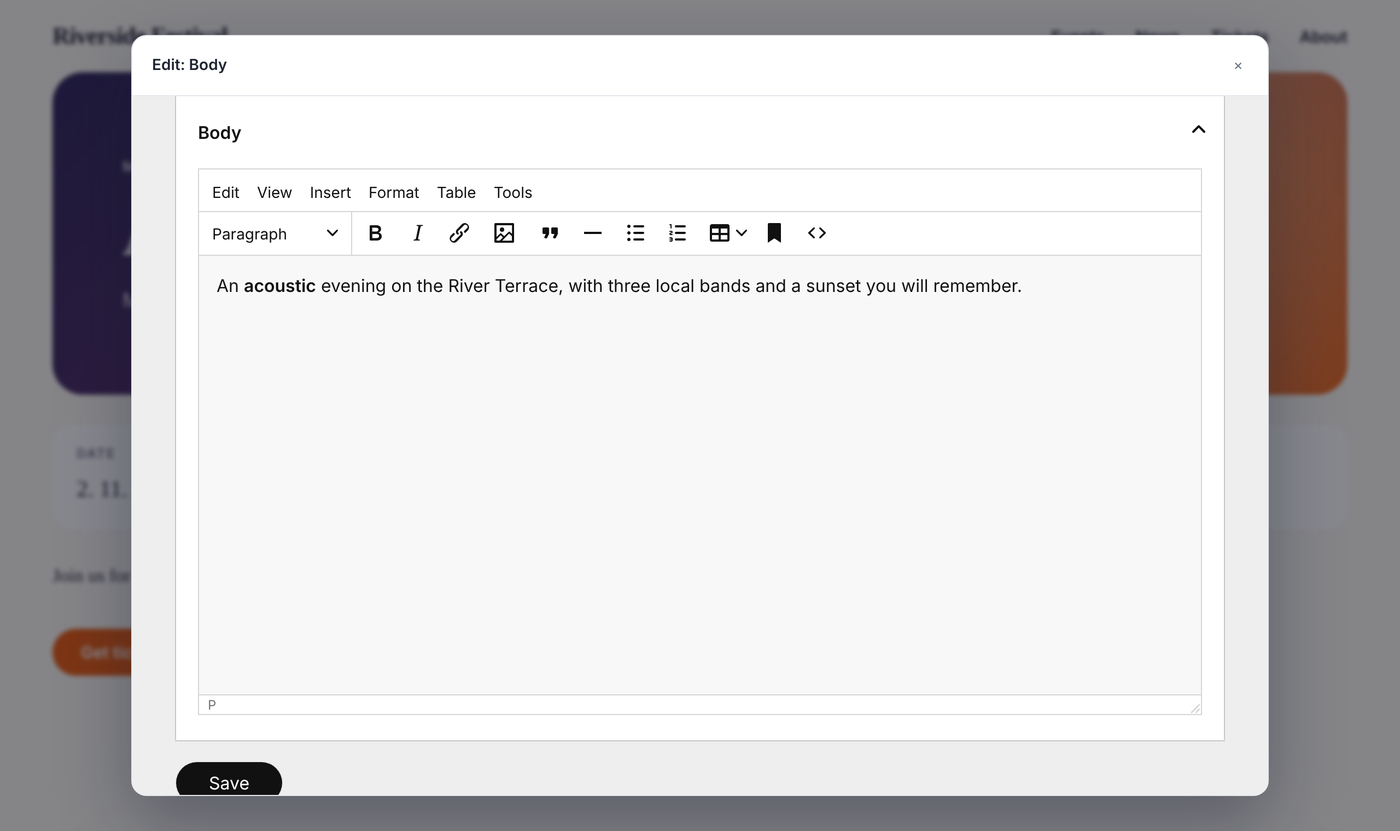The height and width of the screenshot is (831, 1400).
Task: Click the "Body" section heading
Action: (220, 133)
